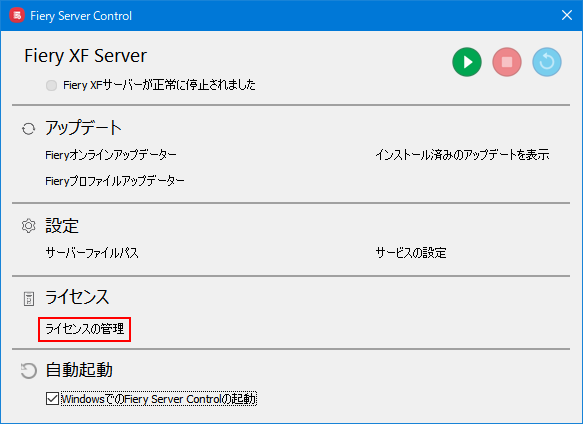The height and width of the screenshot is (424, 583).
Task: Open サービスの設定
Action: [x=411, y=253]
